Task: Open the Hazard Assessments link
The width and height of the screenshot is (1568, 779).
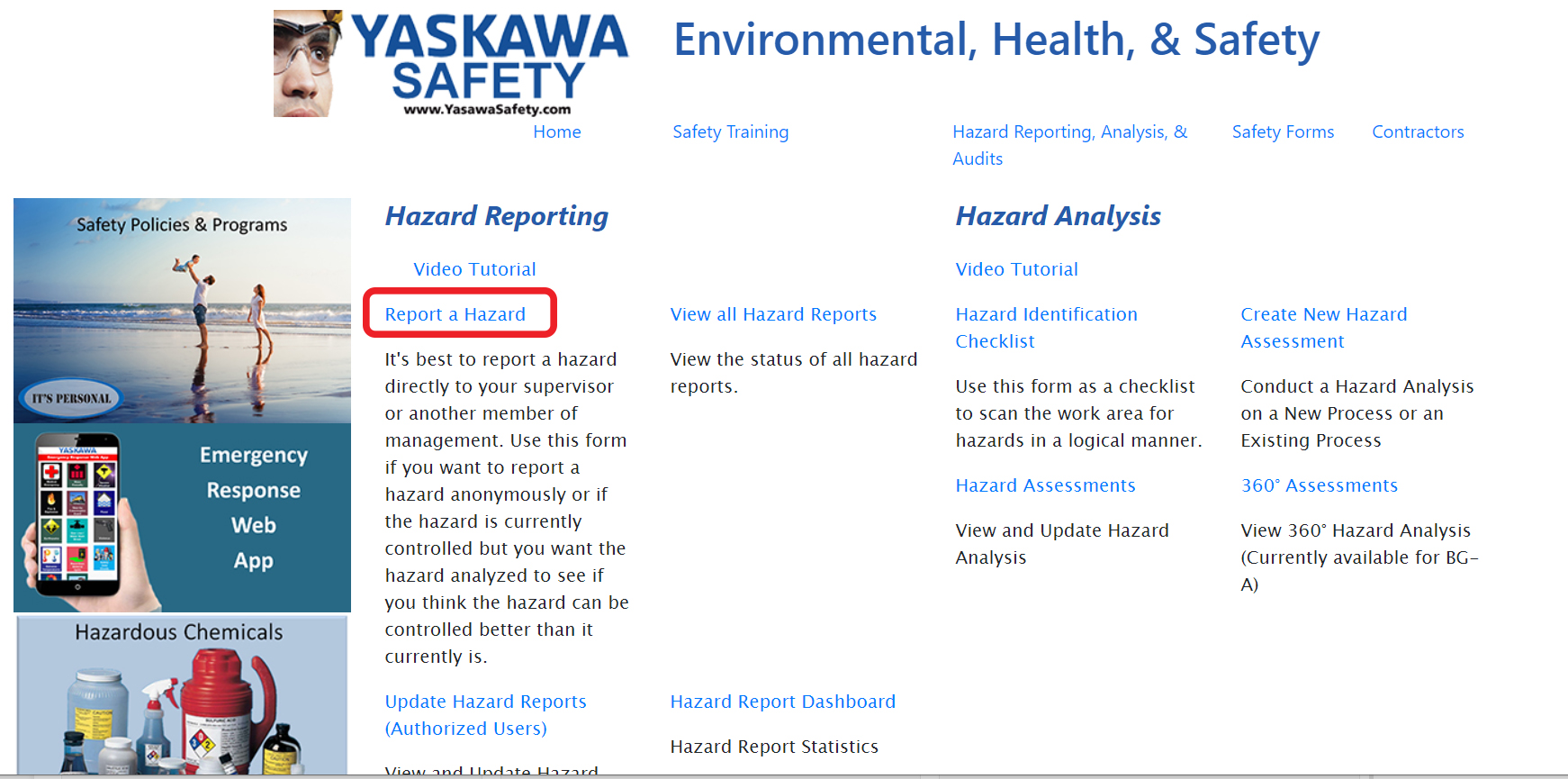Action: [x=1045, y=485]
